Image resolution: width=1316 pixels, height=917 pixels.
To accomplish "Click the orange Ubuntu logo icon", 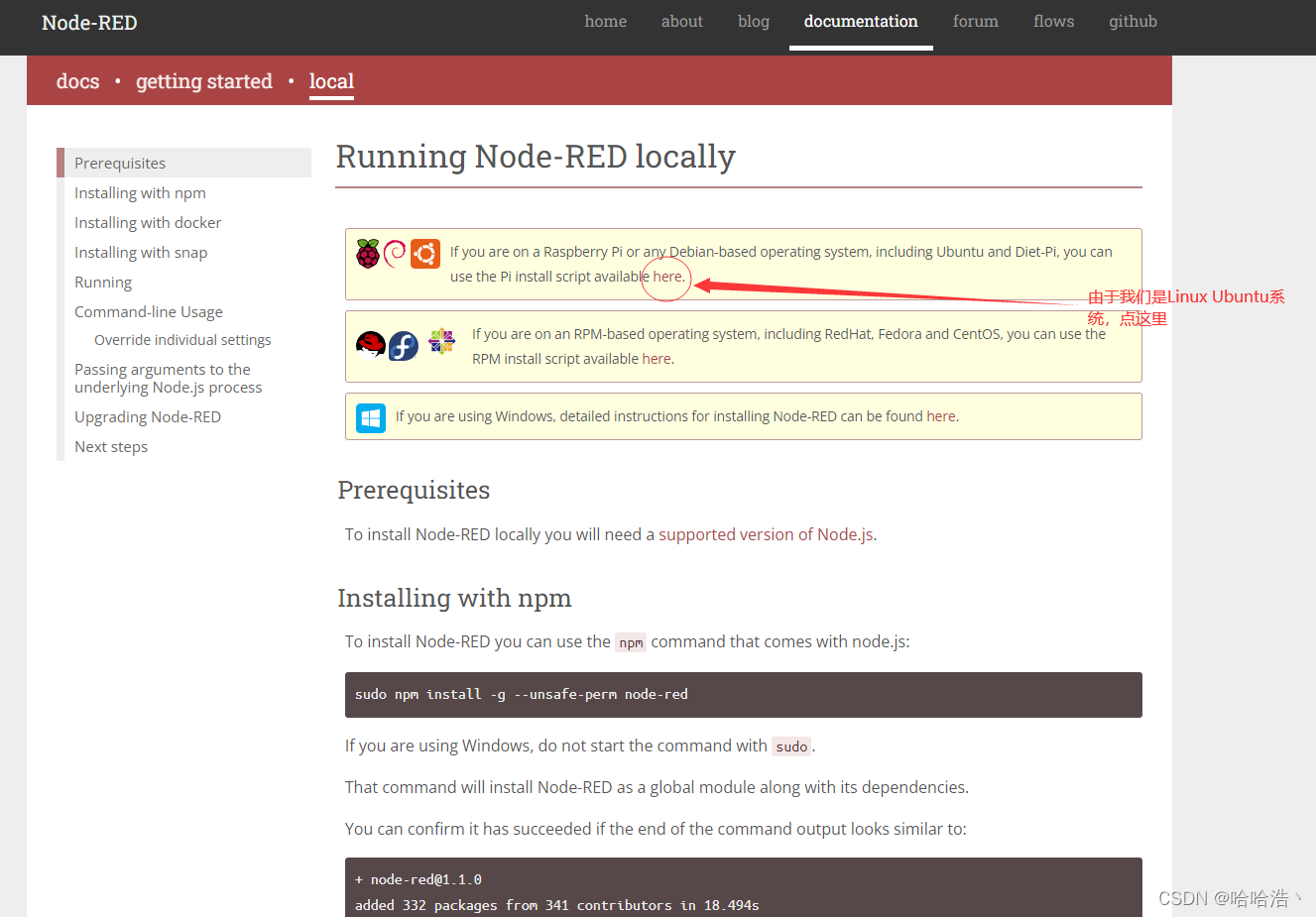I will coord(425,254).
